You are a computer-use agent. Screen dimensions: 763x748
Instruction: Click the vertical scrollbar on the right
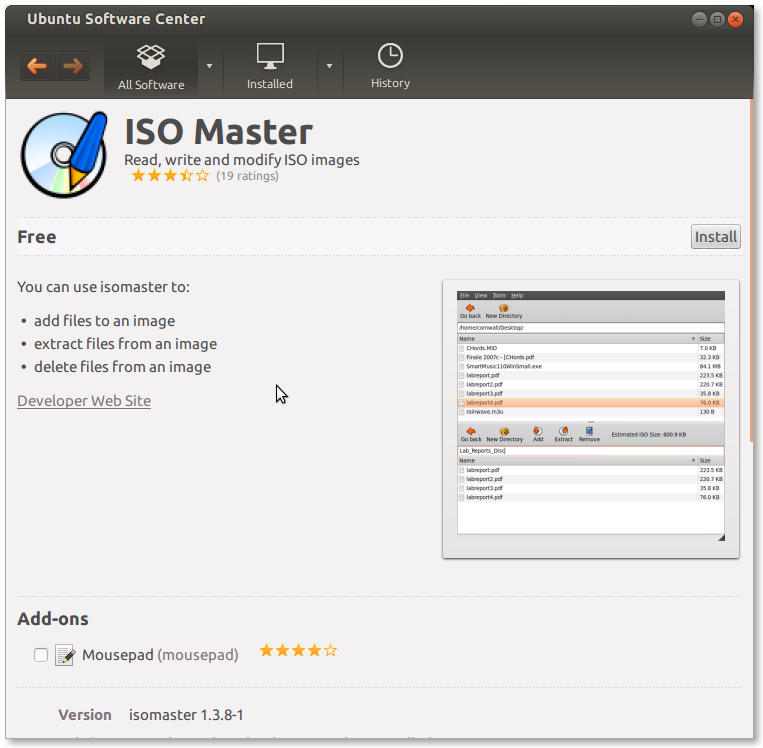[751, 273]
